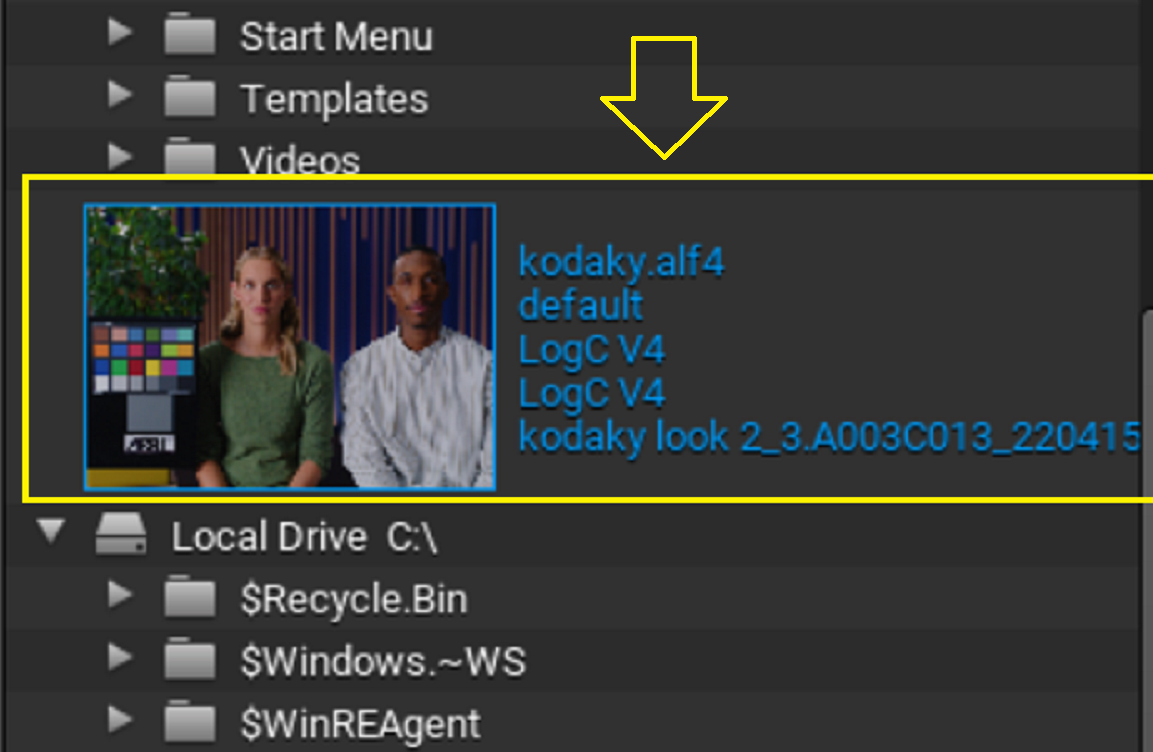The width and height of the screenshot is (1153, 752).
Task: Click the $Windows.~WS folder icon
Action: point(190,659)
